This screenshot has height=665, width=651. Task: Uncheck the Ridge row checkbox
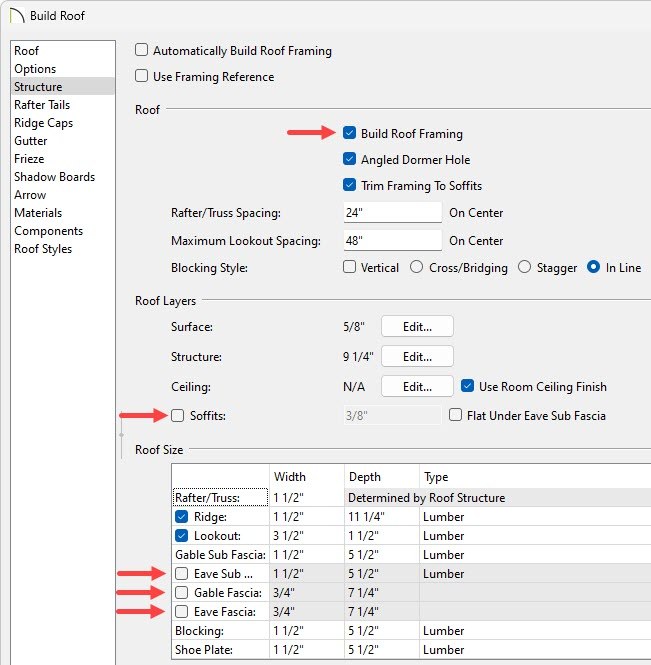point(182,517)
